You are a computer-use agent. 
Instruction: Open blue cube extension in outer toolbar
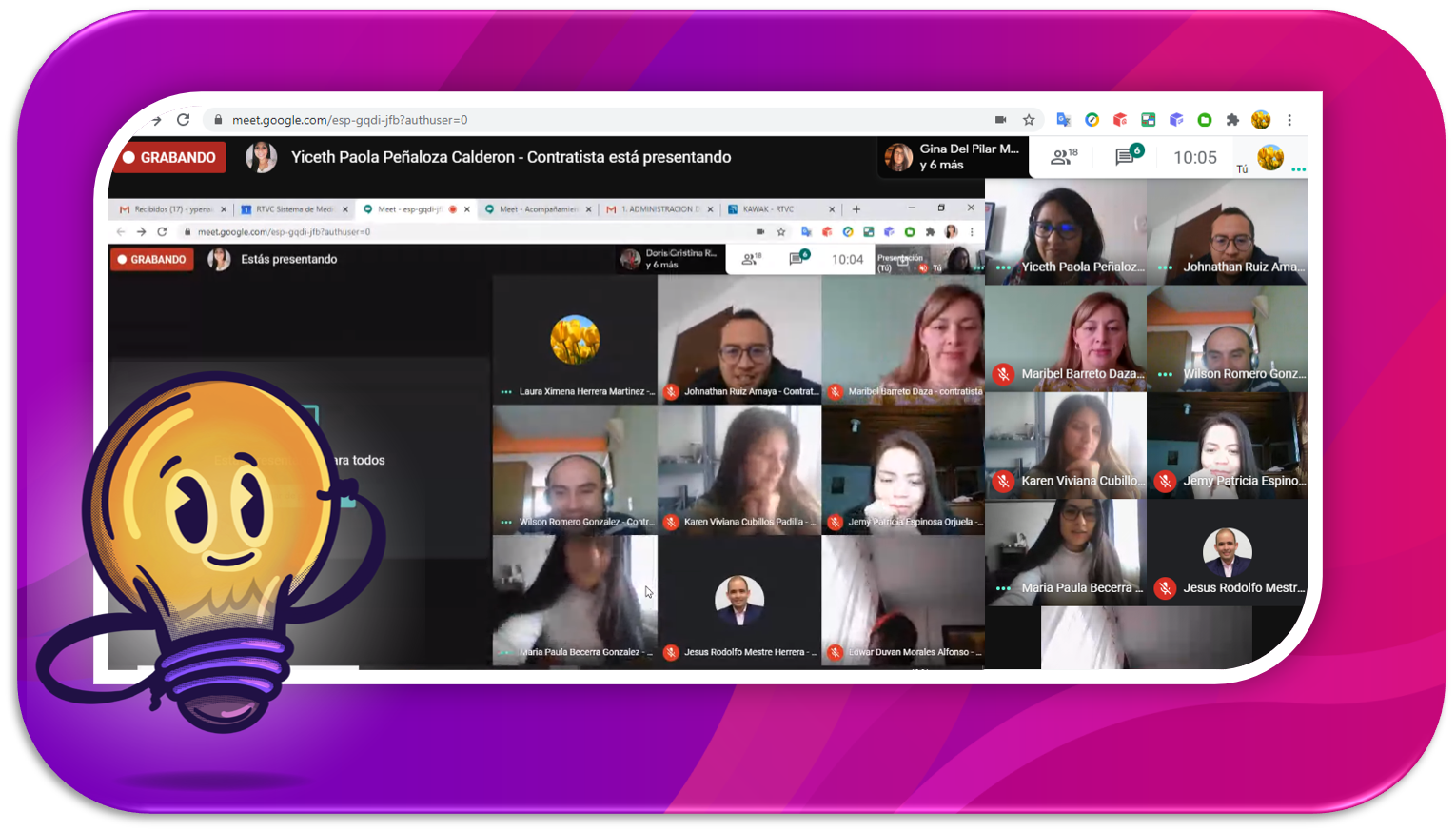tap(1176, 120)
